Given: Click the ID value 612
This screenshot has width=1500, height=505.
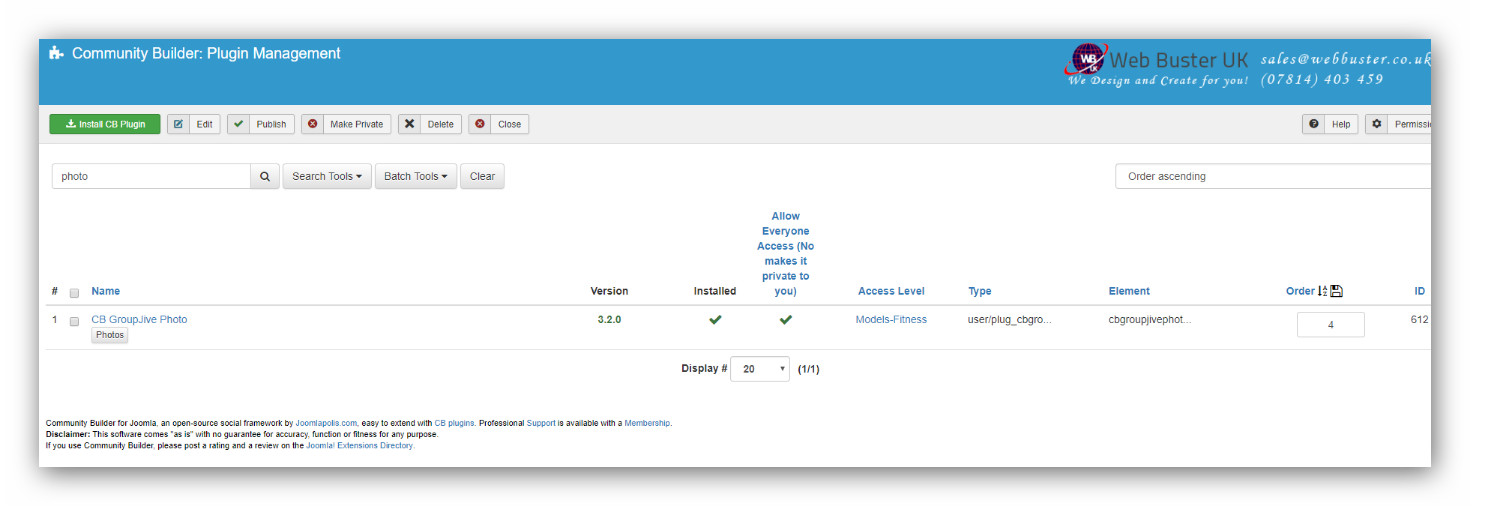Looking at the screenshot, I should click(1420, 319).
